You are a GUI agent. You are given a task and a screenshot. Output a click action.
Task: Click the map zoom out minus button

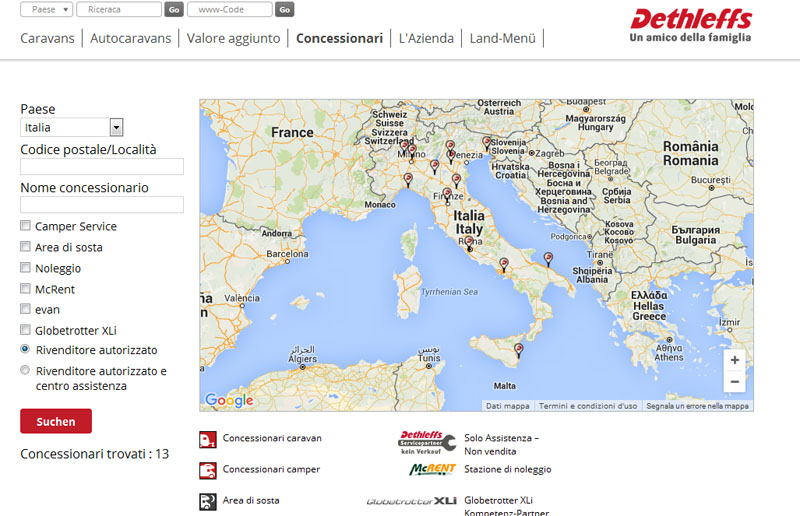coord(735,382)
